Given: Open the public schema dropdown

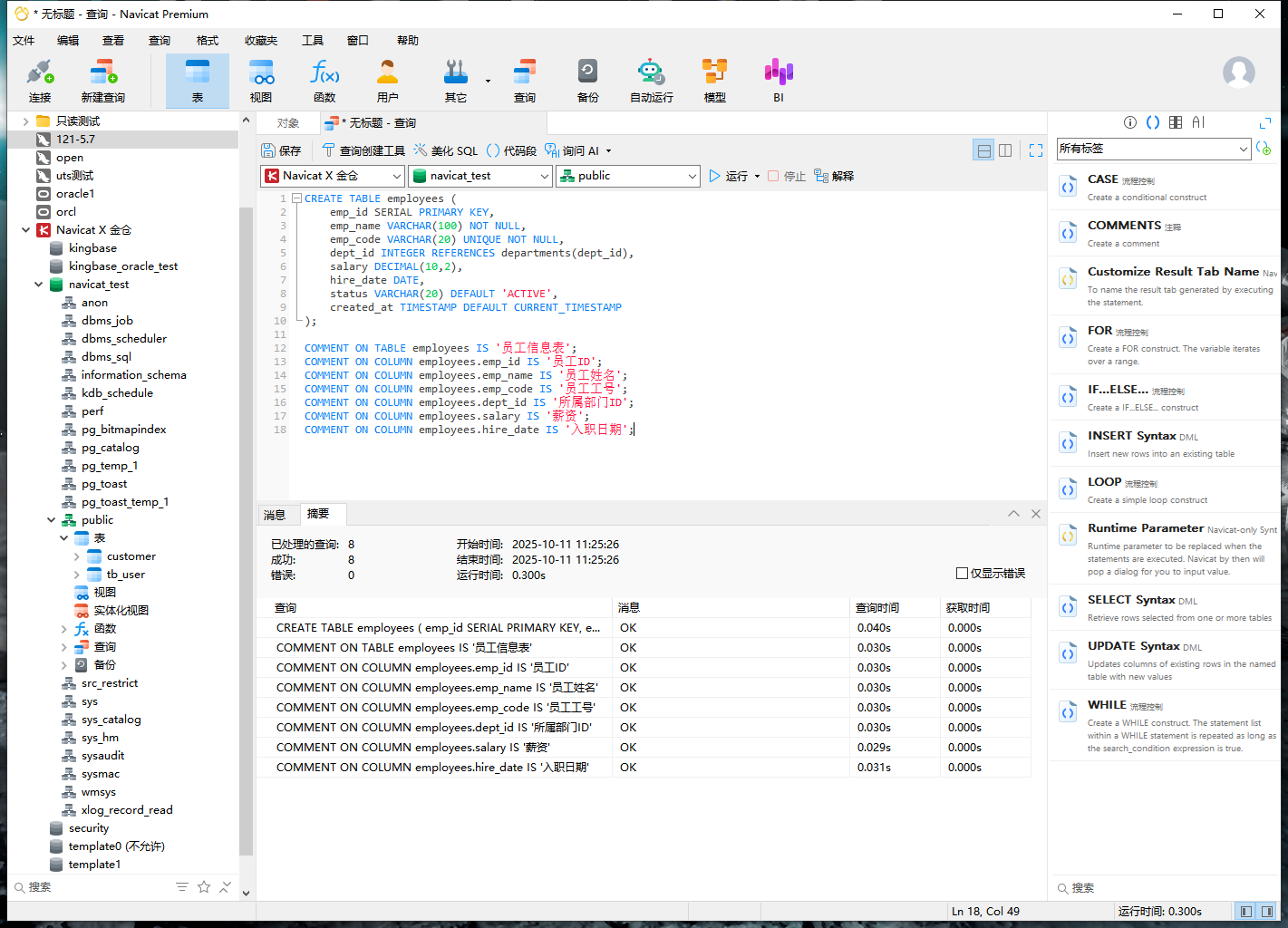Looking at the screenshot, I should [x=627, y=176].
